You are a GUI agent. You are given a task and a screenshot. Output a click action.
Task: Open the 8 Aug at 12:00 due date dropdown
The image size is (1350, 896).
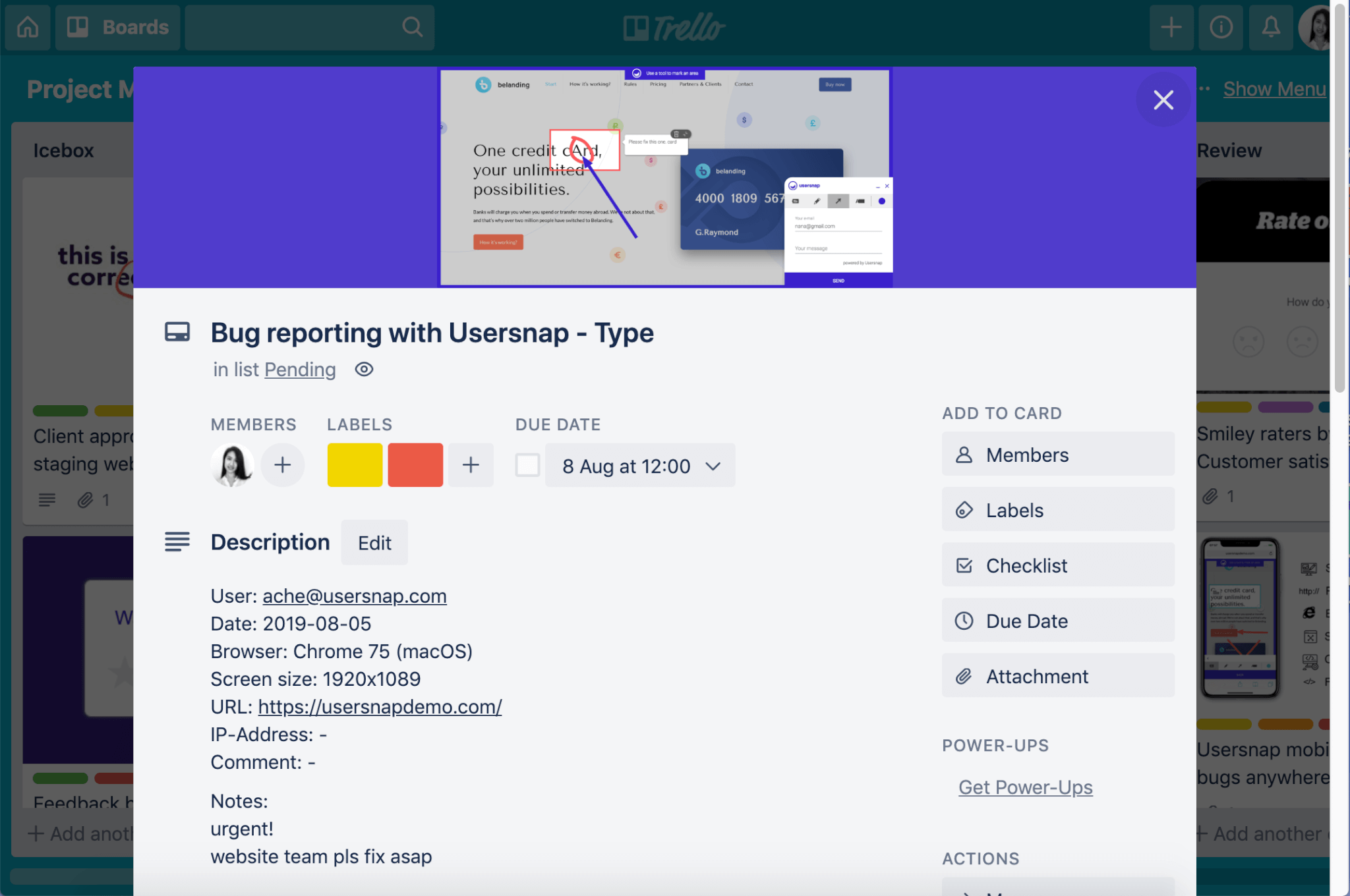[640, 466]
